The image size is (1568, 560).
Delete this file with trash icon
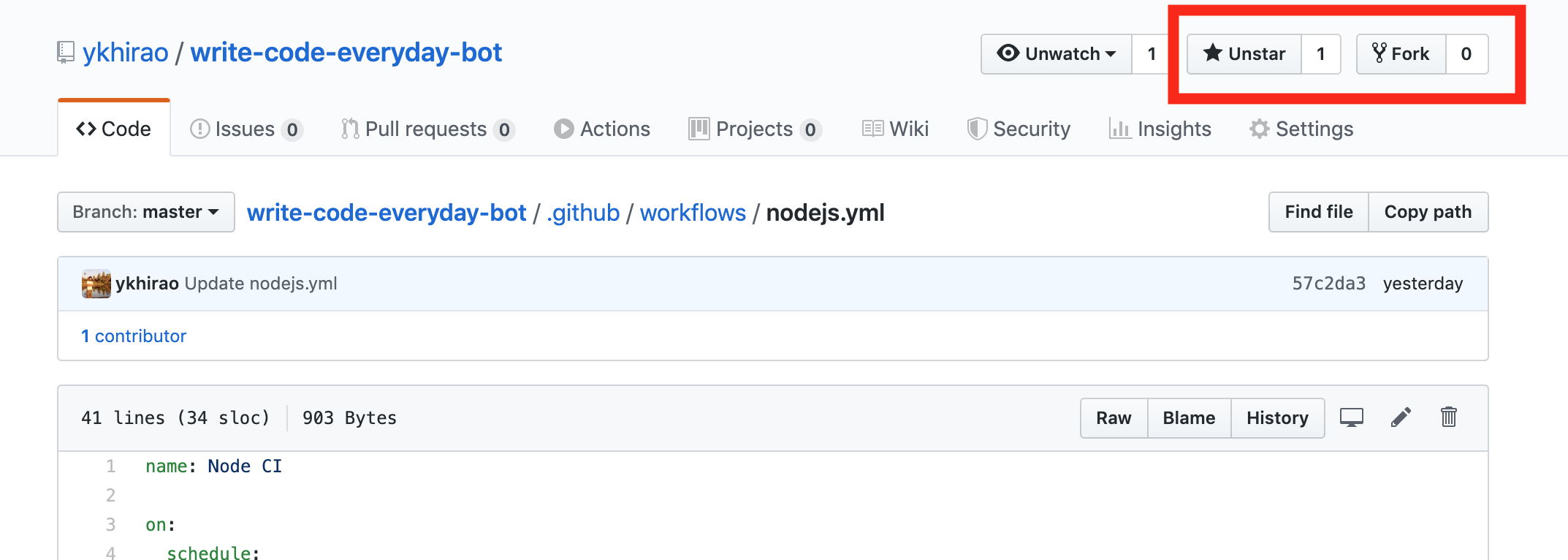click(1448, 417)
